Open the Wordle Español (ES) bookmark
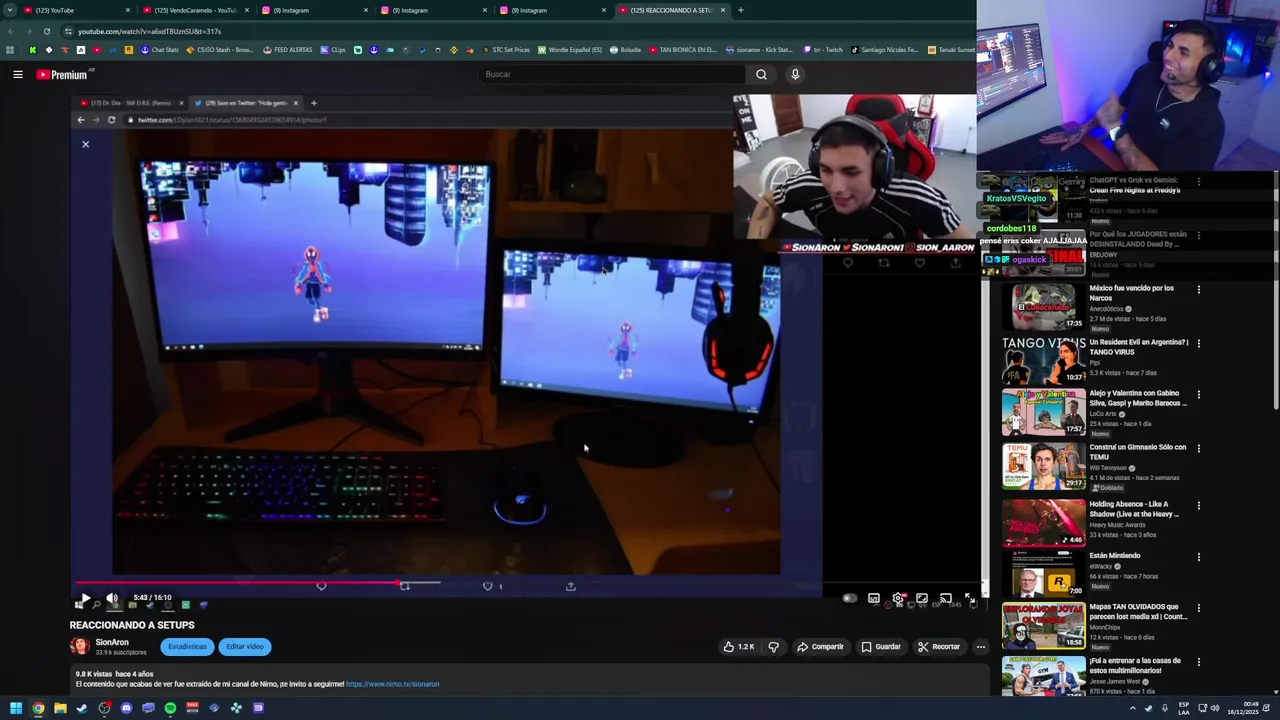 click(570, 49)
